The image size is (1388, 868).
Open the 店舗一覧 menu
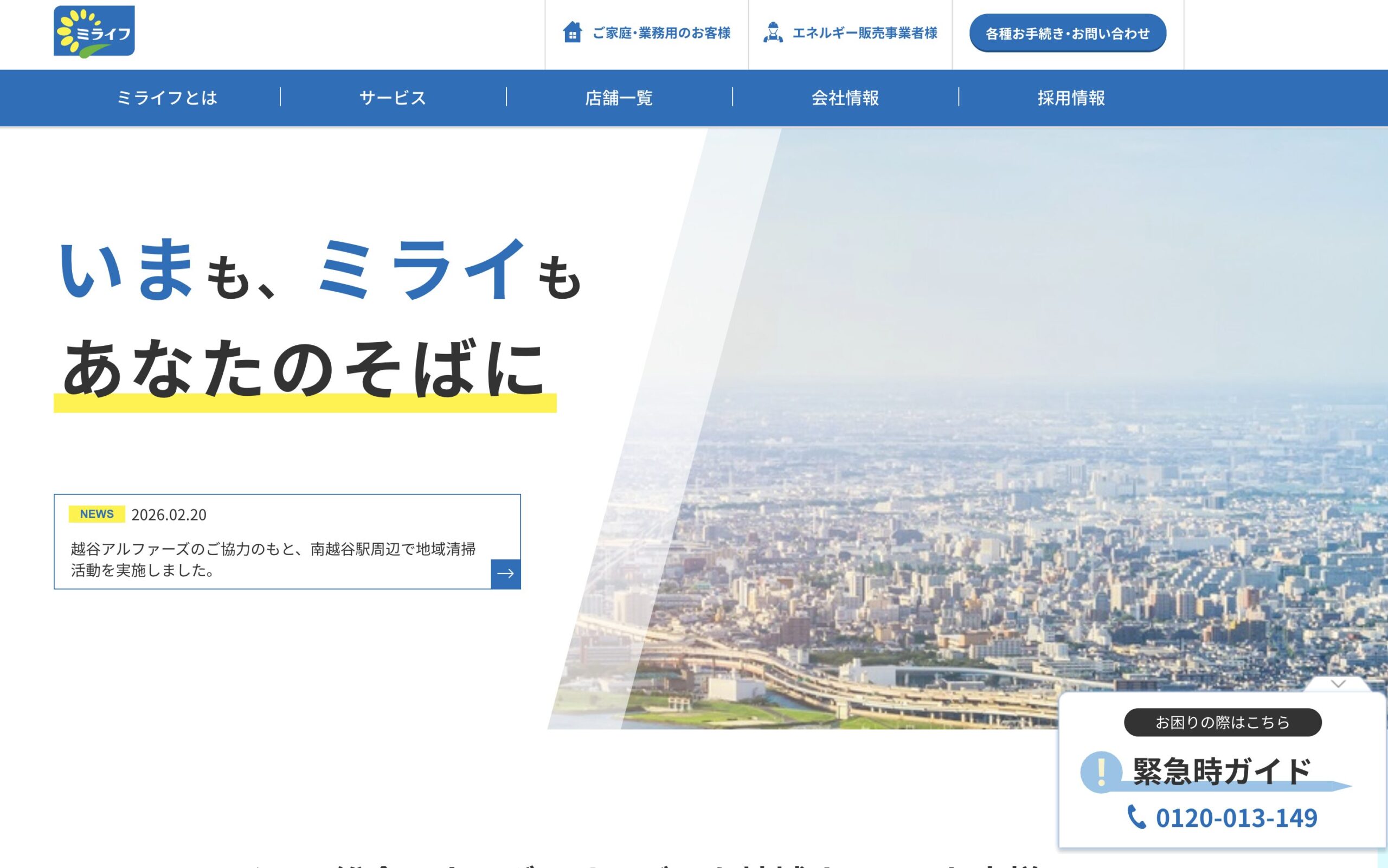(619, 98)
